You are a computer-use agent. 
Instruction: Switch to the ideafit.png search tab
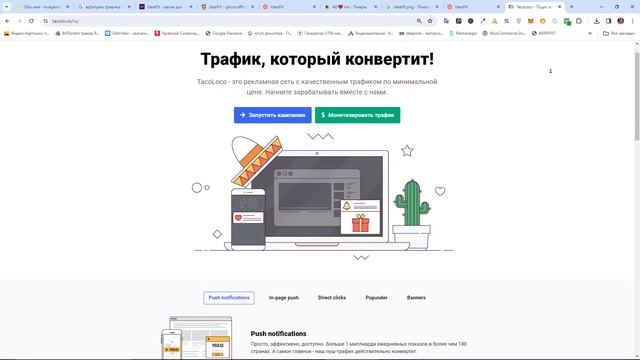click(411, 7)
